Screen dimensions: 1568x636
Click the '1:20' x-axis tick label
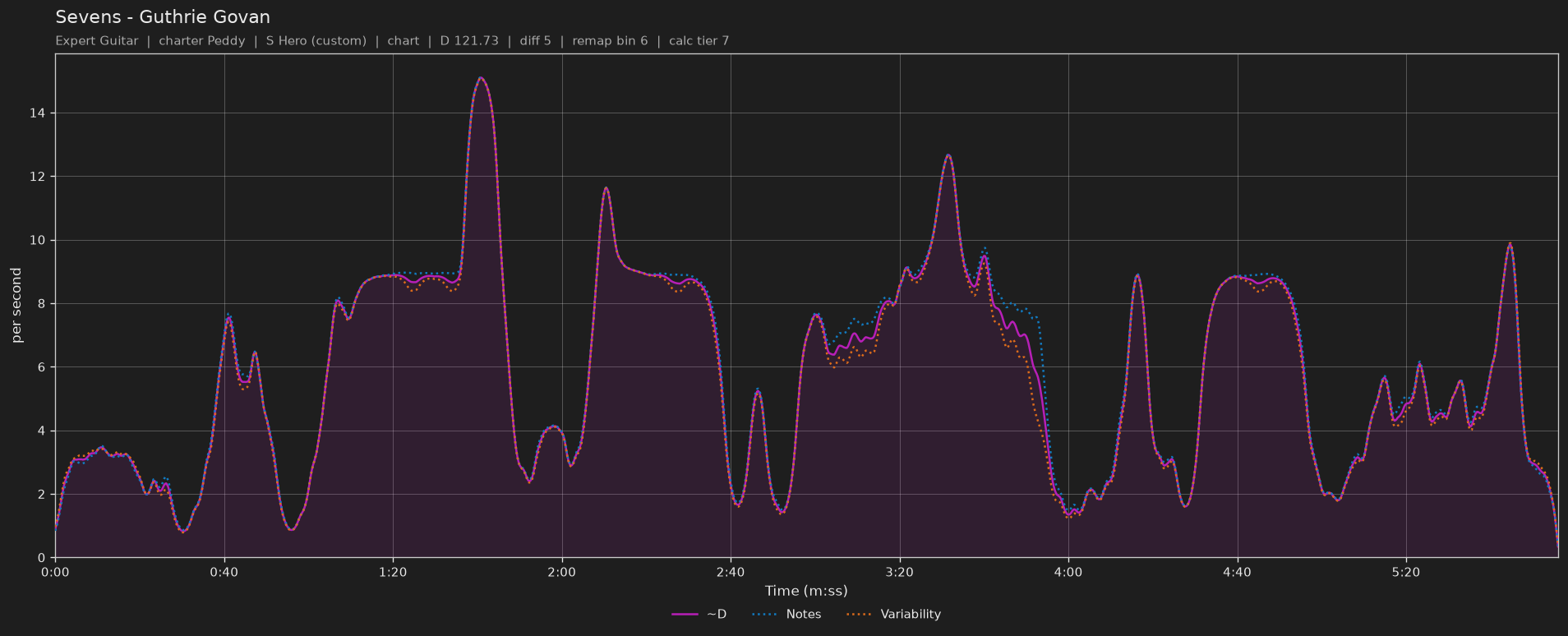click(393, 572)
